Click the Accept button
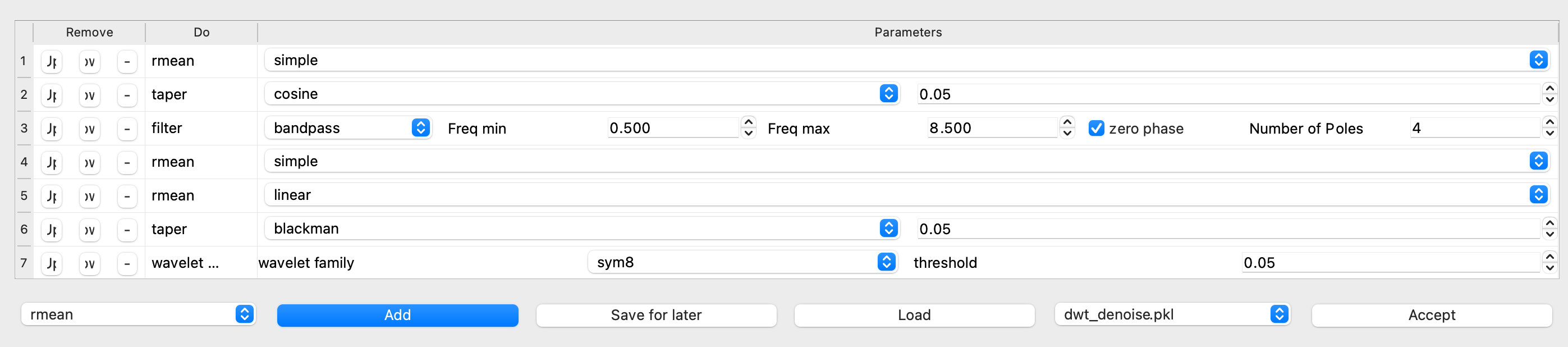 1432,316
